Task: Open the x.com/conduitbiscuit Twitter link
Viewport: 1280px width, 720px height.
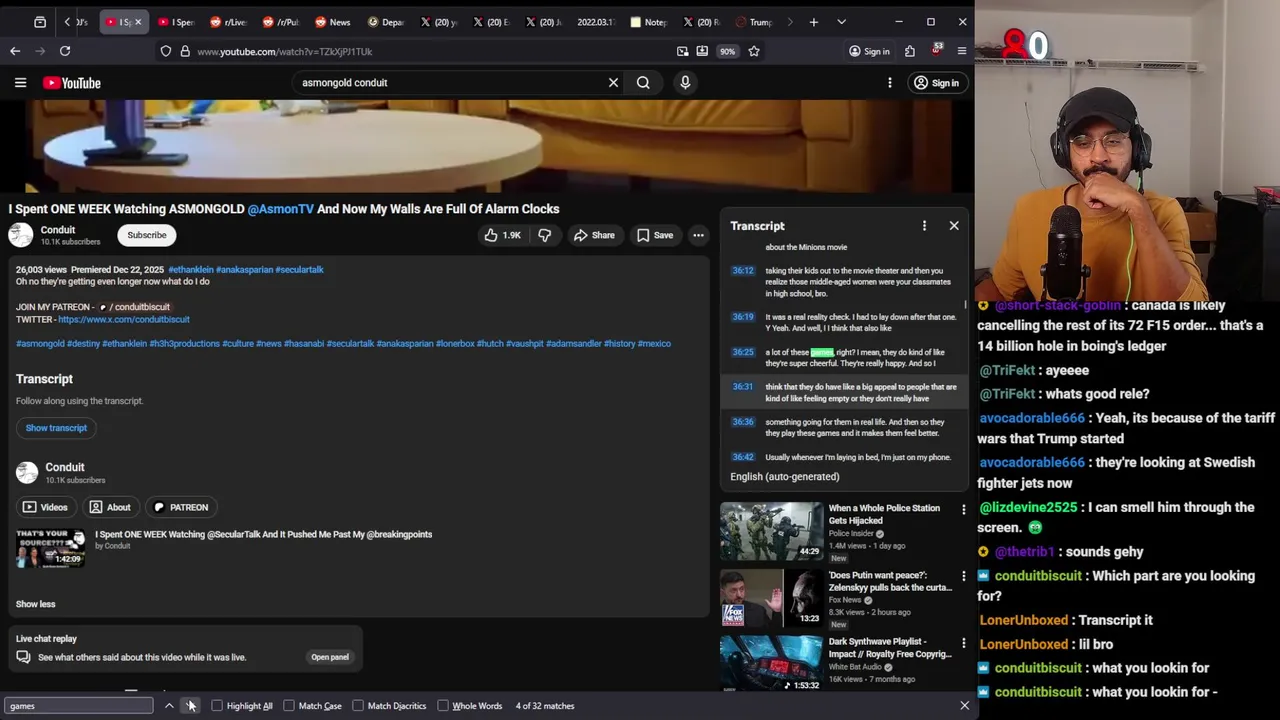Action: tap(124, 319)
